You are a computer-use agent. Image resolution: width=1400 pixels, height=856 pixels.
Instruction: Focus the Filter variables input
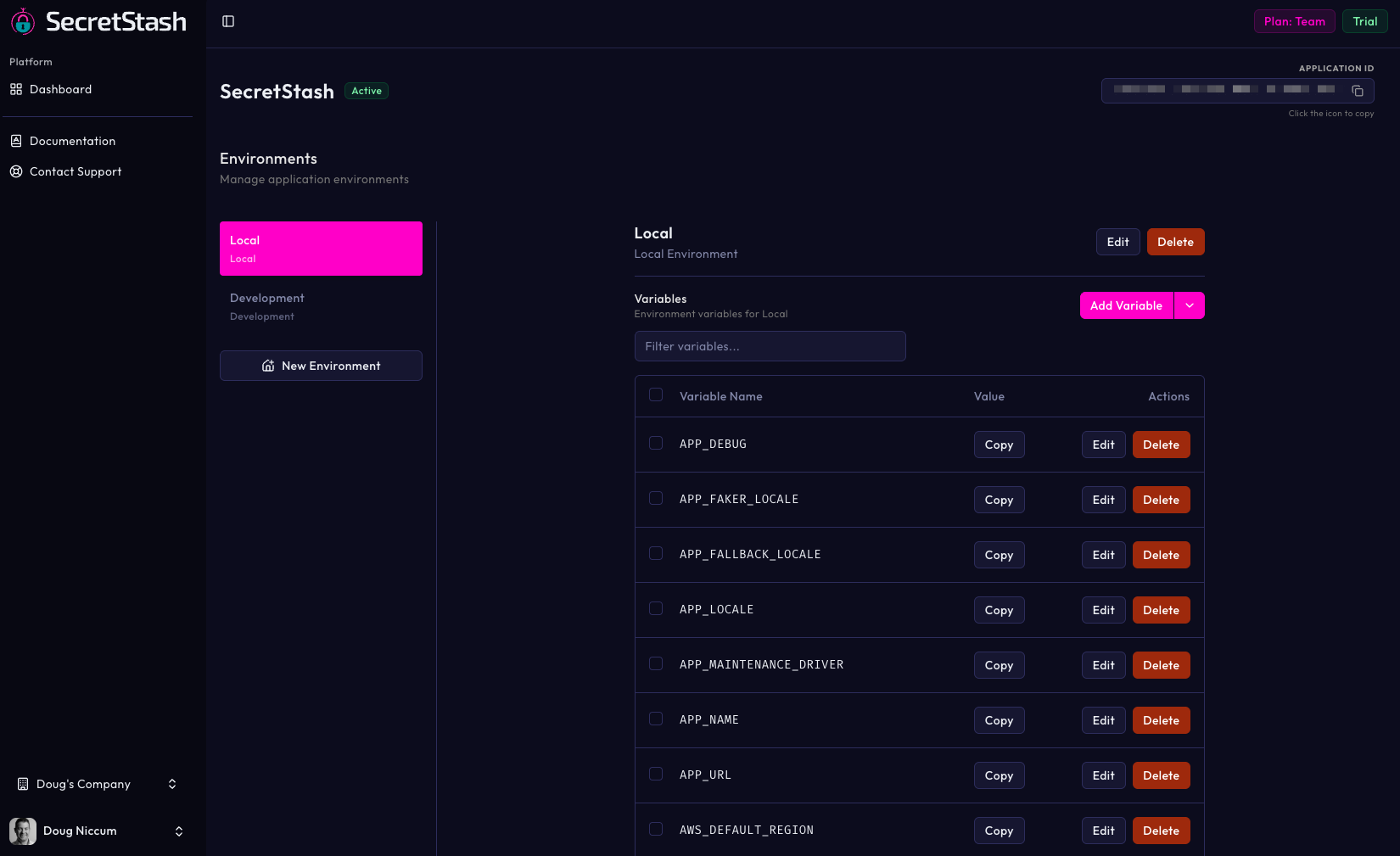pyautogui.click(x=770, y=346)
